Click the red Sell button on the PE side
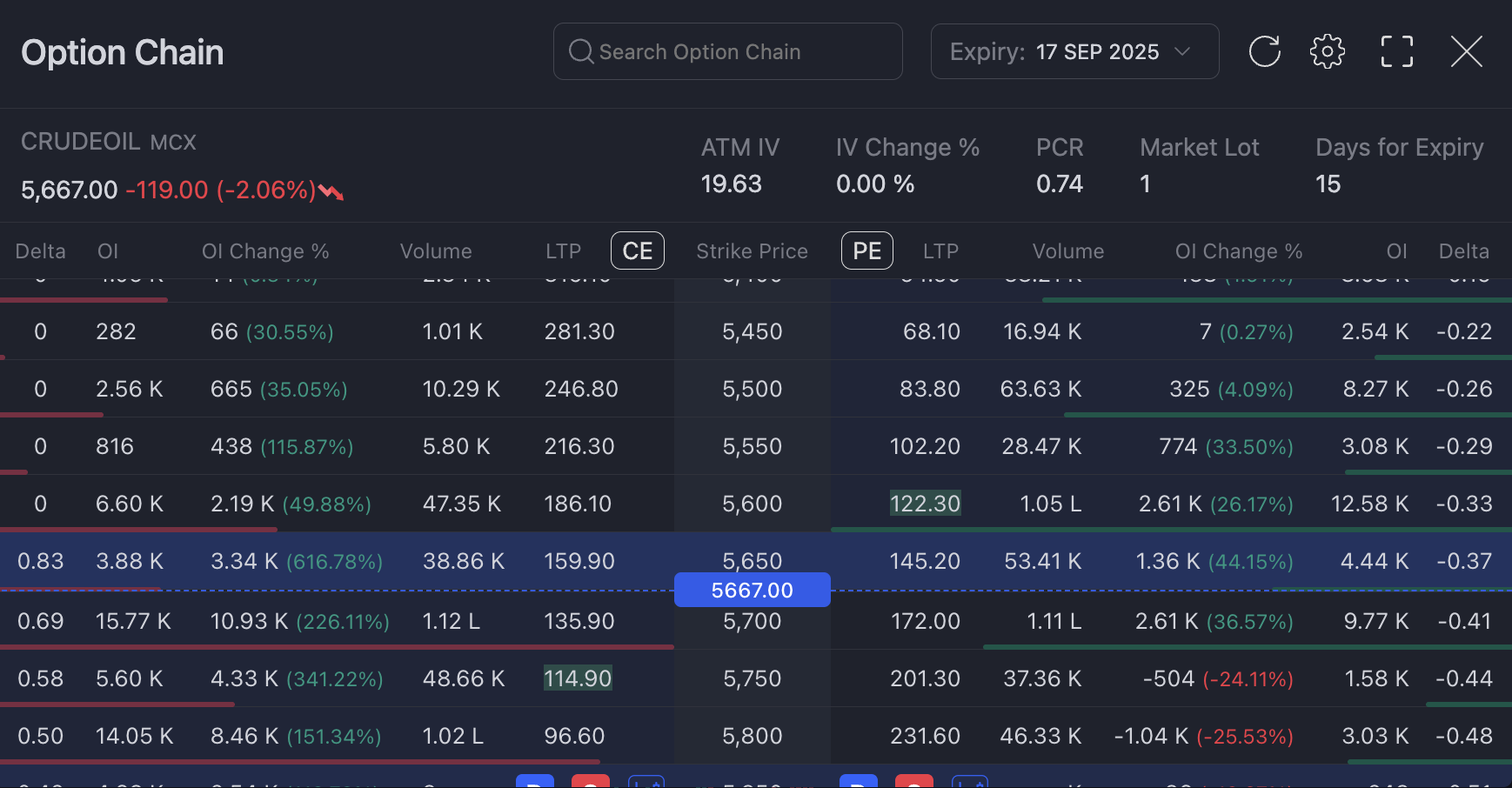 point(914,781)
